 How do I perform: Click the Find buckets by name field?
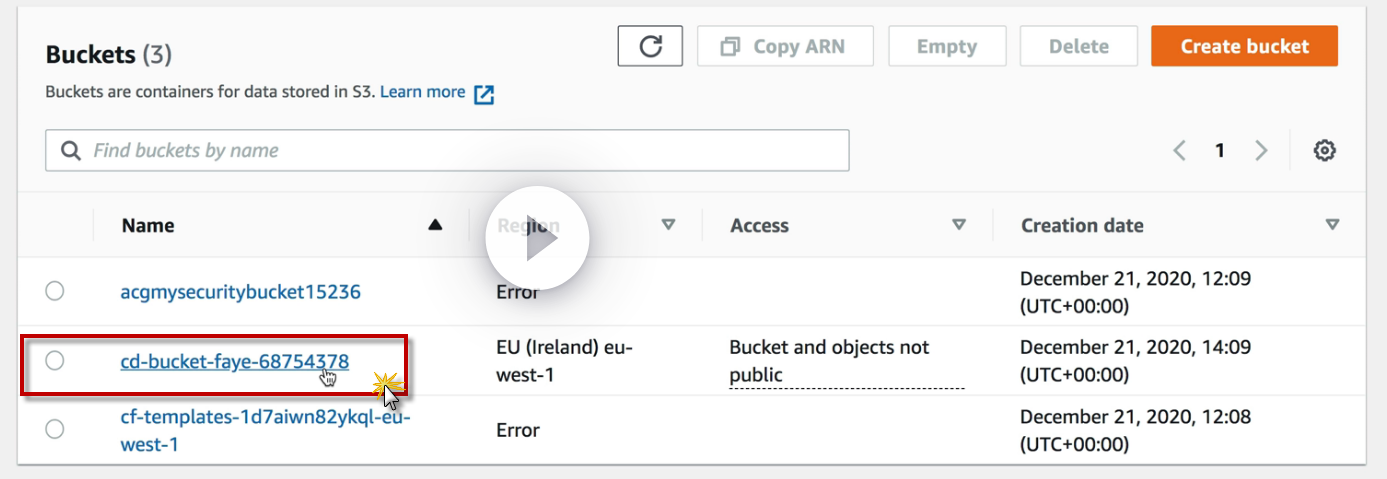pyautogui.click(x=447, y=151)
